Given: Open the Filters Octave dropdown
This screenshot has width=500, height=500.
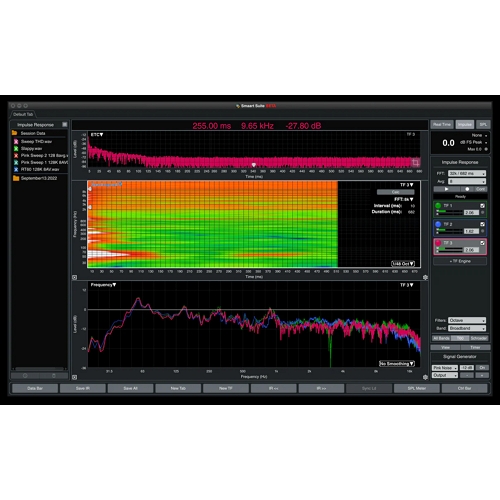Looking at the screenshot, I should (467, 320).
